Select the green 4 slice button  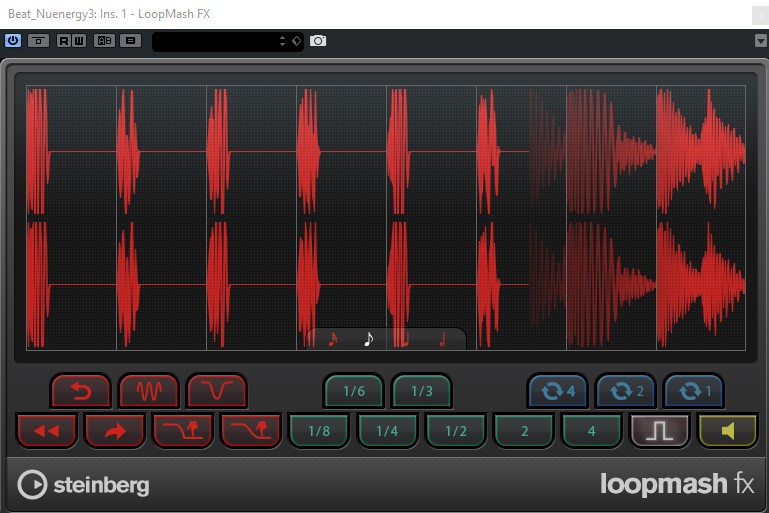point(591,431)
